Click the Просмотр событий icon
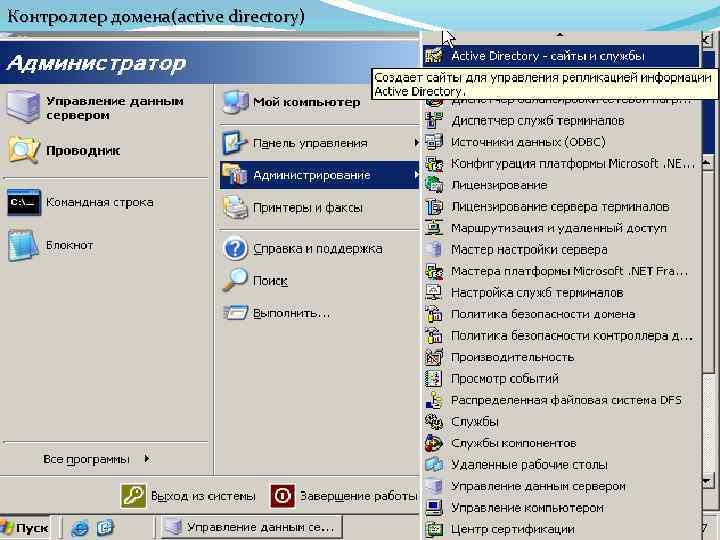This screenshot has height=540, width=720. click(434, 379)
